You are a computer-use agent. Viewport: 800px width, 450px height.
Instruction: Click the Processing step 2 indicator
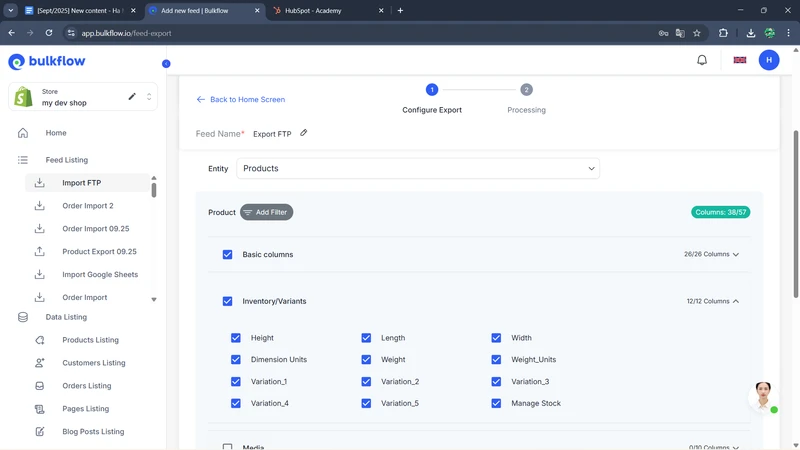point(526,90)
